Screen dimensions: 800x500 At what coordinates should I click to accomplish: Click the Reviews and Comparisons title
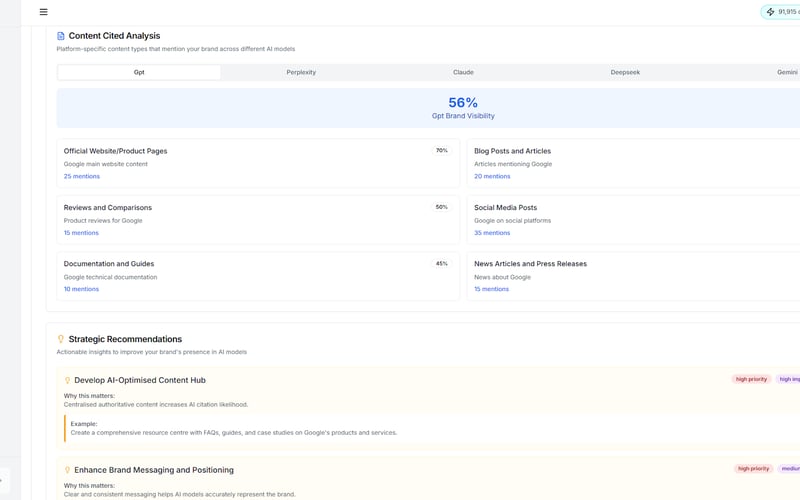point(108,208)
